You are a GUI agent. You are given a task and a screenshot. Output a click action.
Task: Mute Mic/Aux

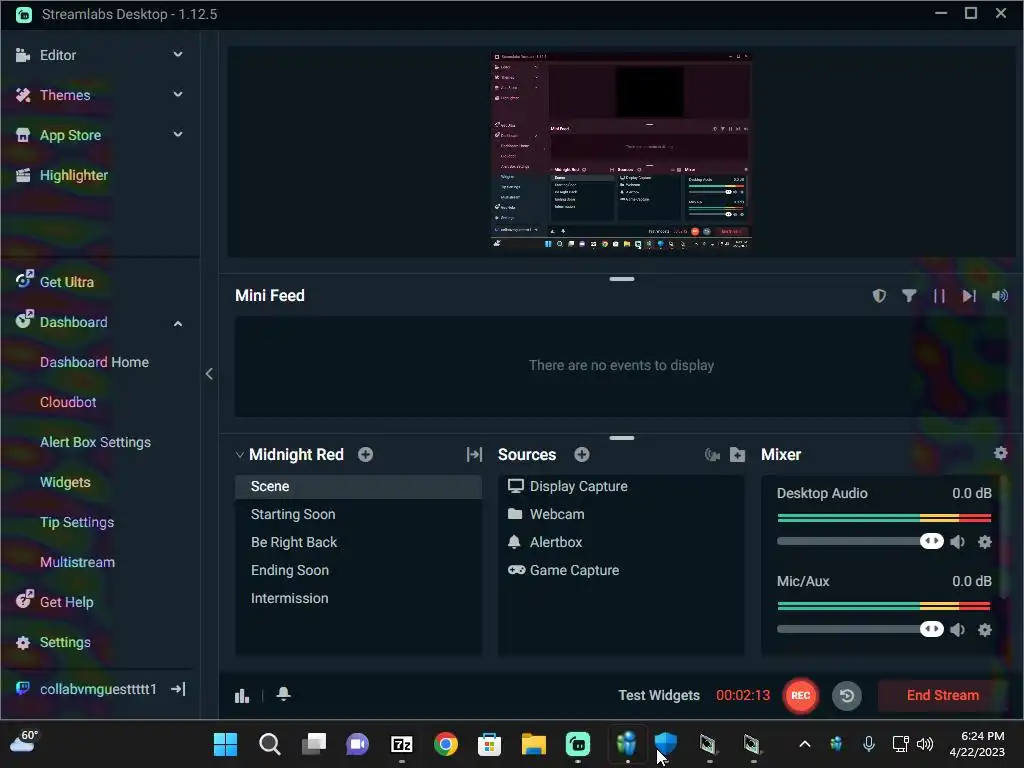pos(957,630)
